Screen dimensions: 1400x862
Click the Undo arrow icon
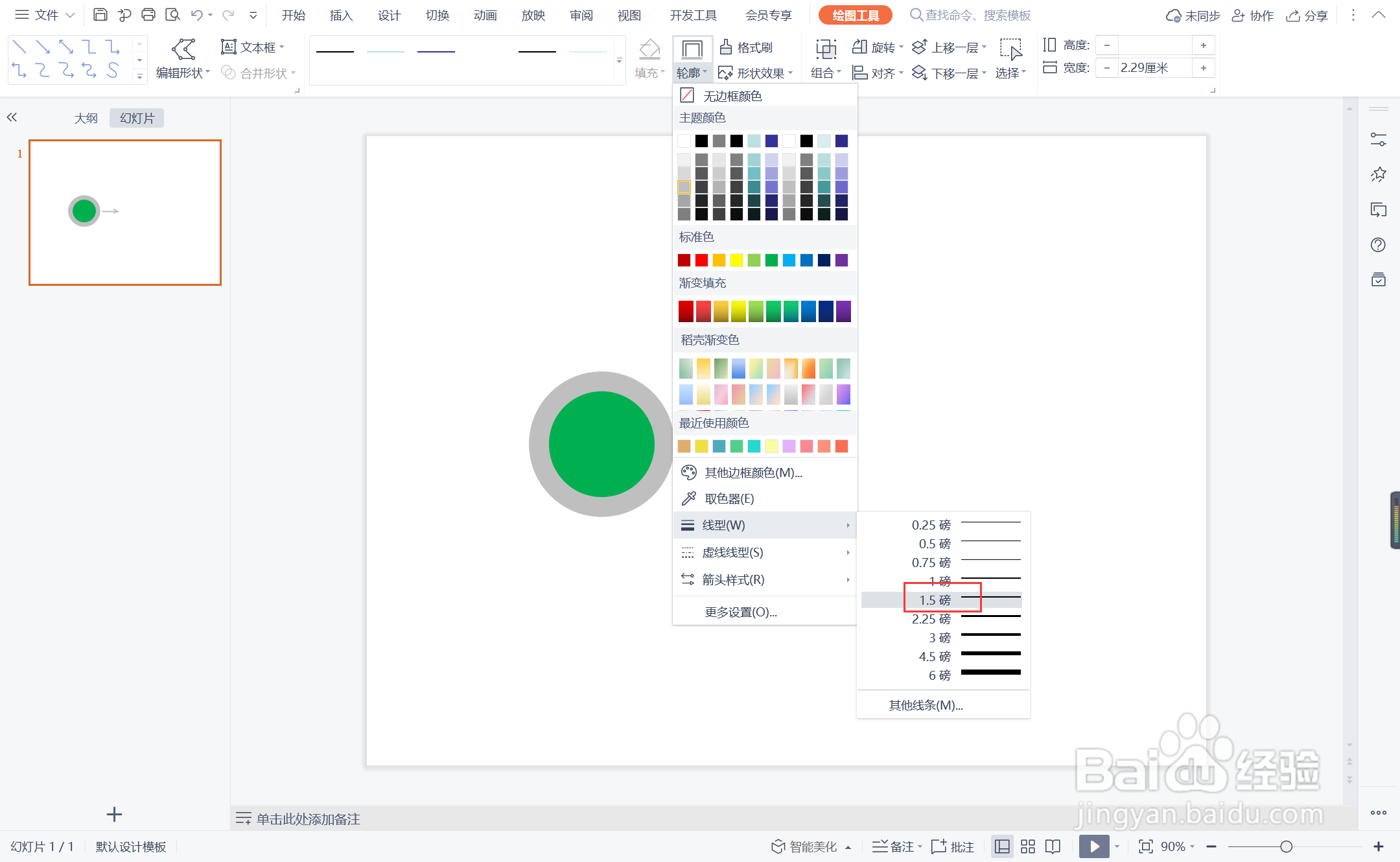click(x=197, y=14)
